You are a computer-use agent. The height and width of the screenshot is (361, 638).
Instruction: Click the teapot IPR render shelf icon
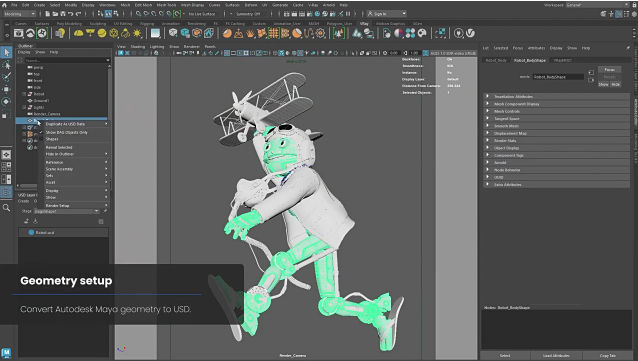click(x=31, y=33)
